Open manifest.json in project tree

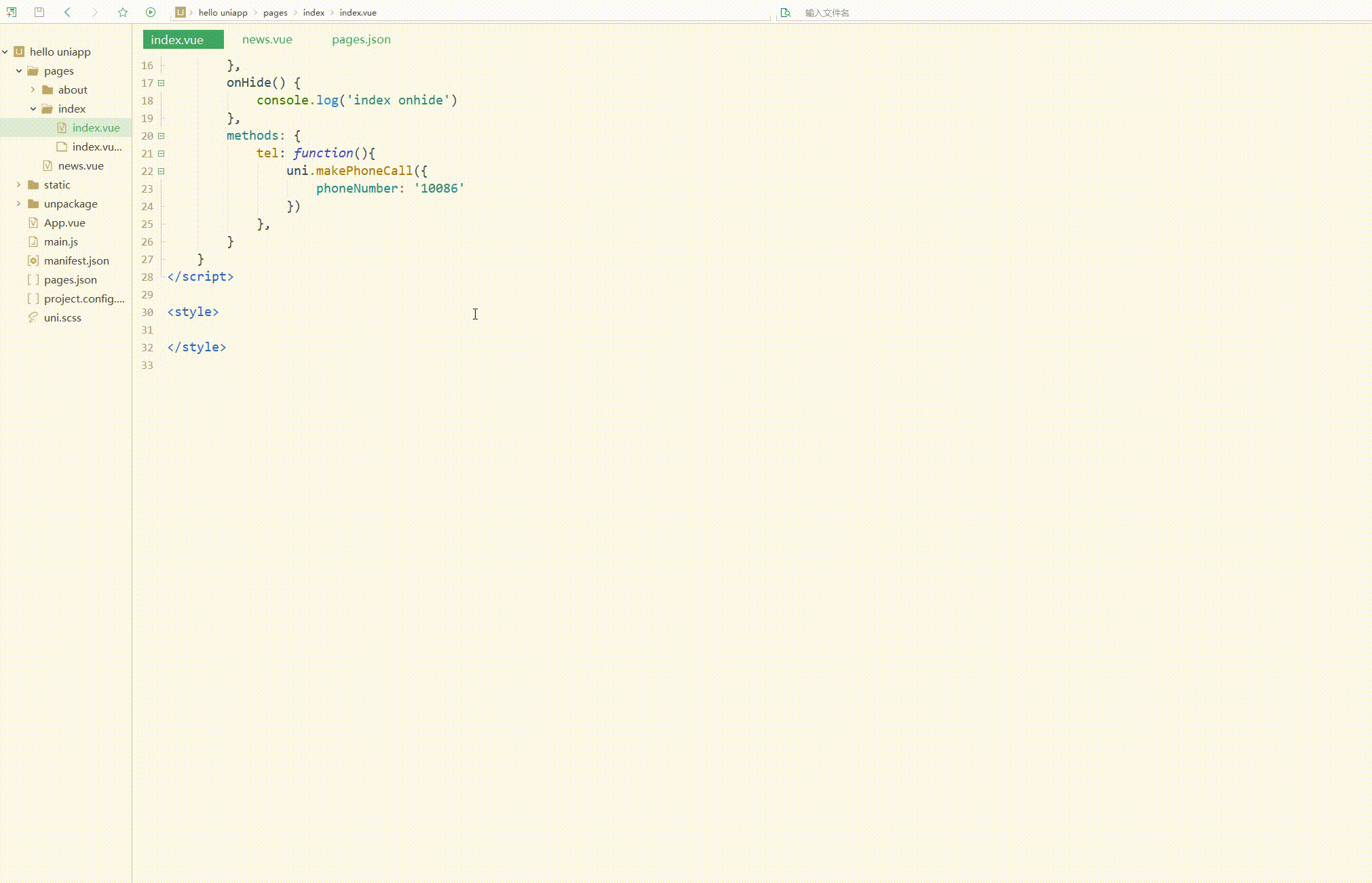point(76,260)
